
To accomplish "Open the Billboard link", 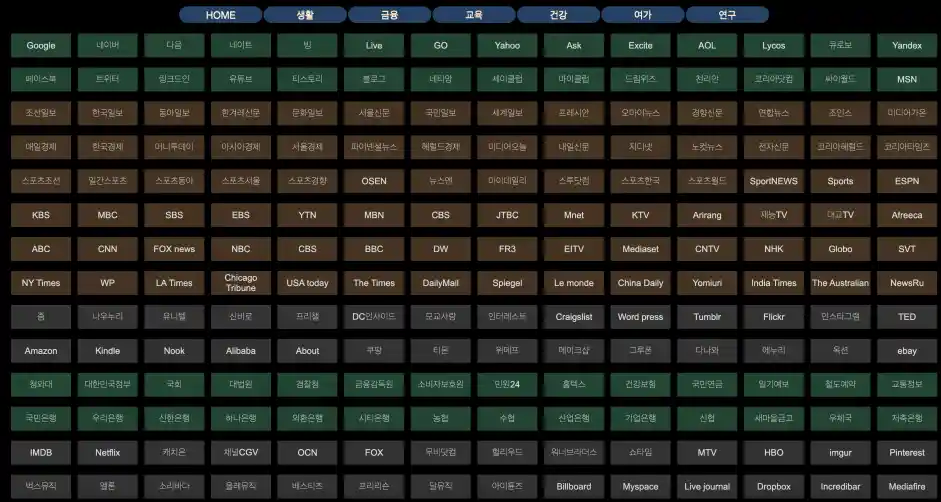I will pyautogui.click(x=574, y=486).
